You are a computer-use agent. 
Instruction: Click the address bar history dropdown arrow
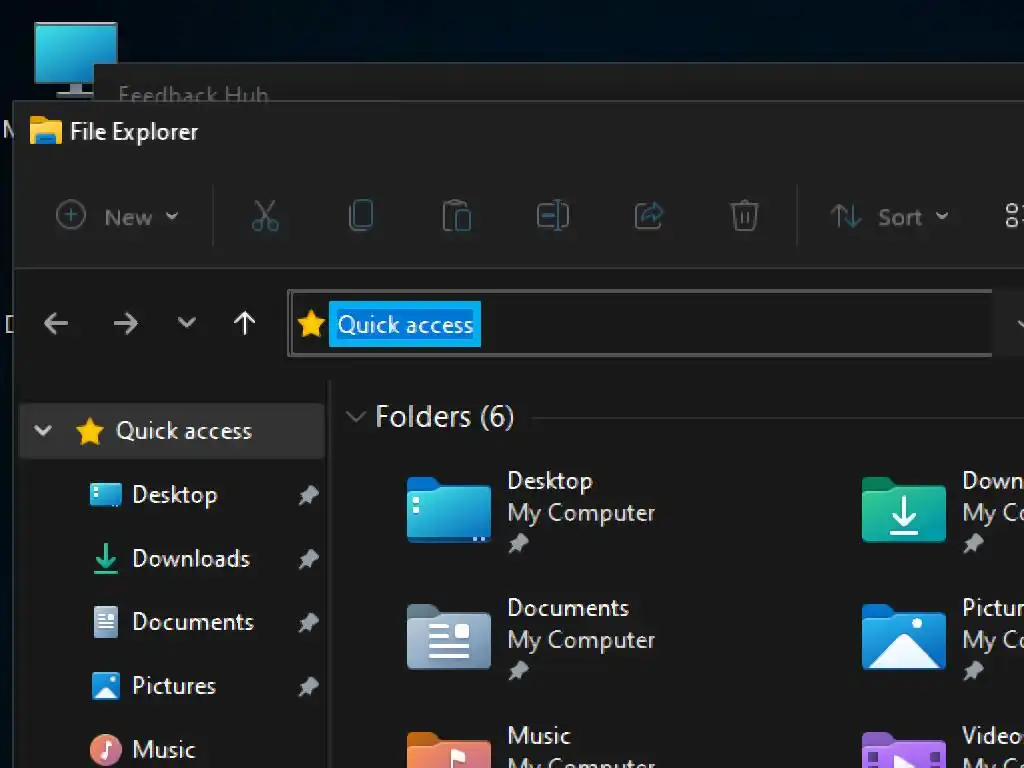1019,323
